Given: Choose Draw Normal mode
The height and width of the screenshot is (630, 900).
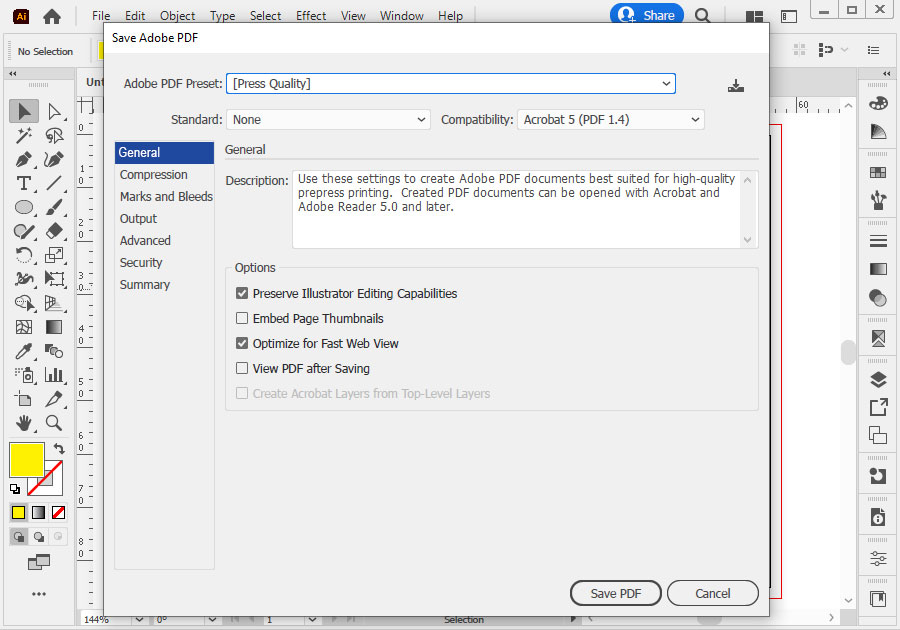Looking at the screenshot, I should 19,537.
